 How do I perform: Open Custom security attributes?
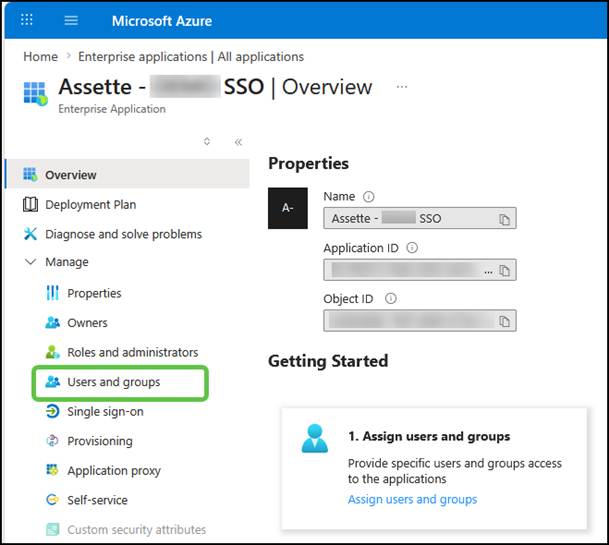pos(136,529)
